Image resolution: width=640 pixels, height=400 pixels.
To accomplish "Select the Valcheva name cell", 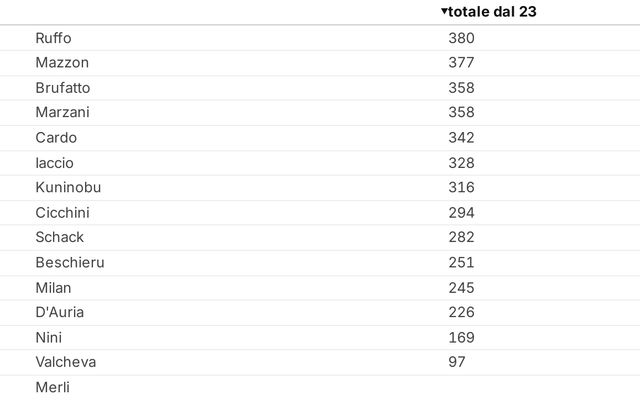I will (x=66, y=362).
